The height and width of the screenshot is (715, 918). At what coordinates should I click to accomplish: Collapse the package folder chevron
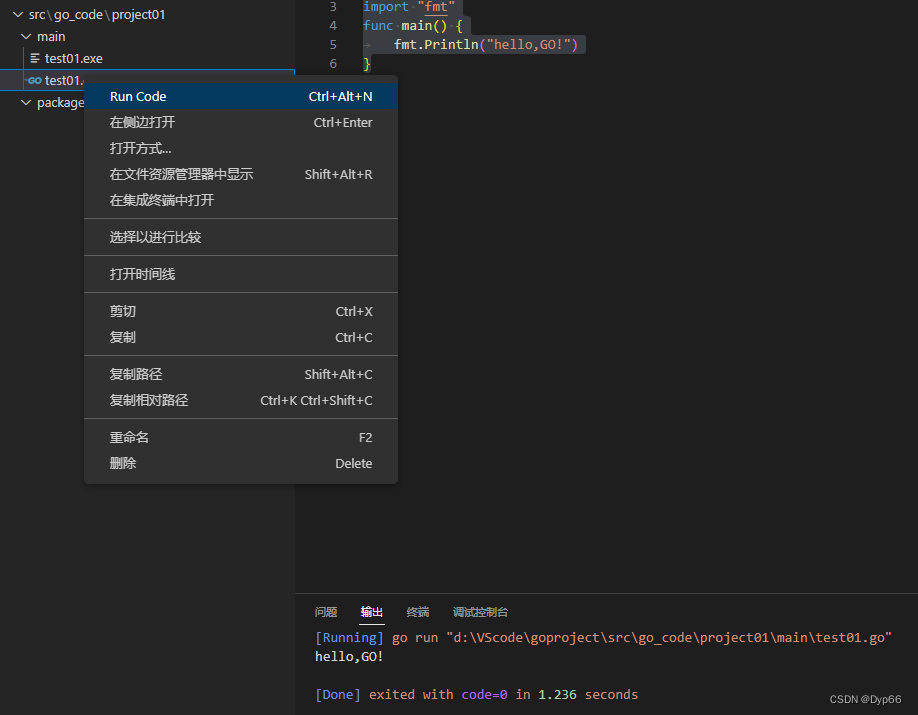[26, 102]
